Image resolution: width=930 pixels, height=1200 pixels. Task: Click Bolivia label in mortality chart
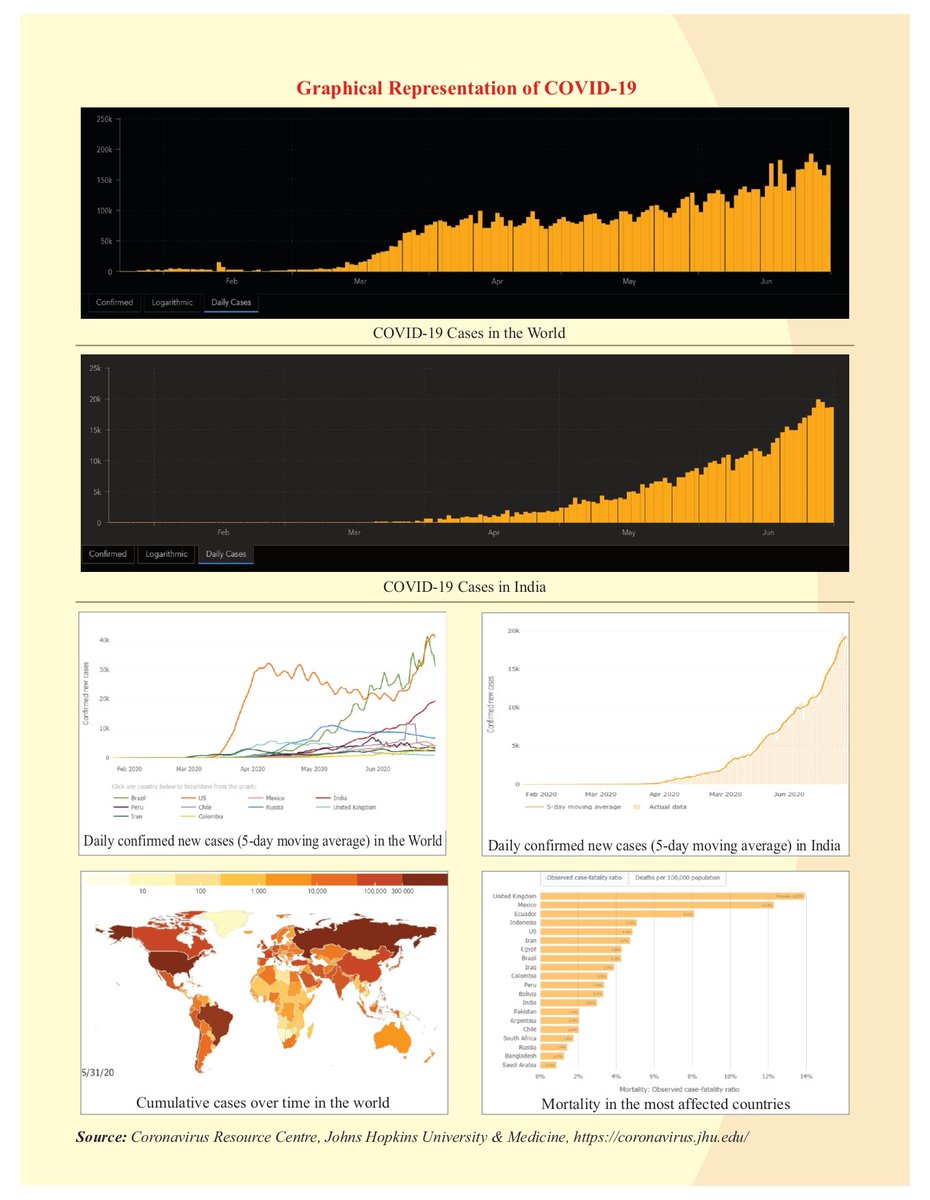click(x=527, y=994)
